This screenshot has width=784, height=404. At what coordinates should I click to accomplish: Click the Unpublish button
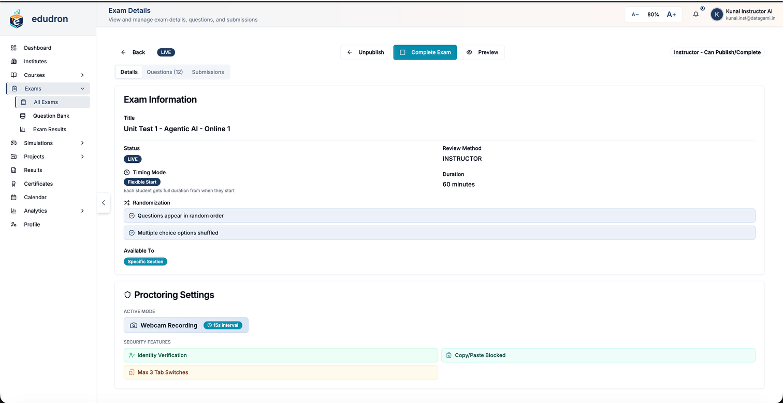coord(366,52)
